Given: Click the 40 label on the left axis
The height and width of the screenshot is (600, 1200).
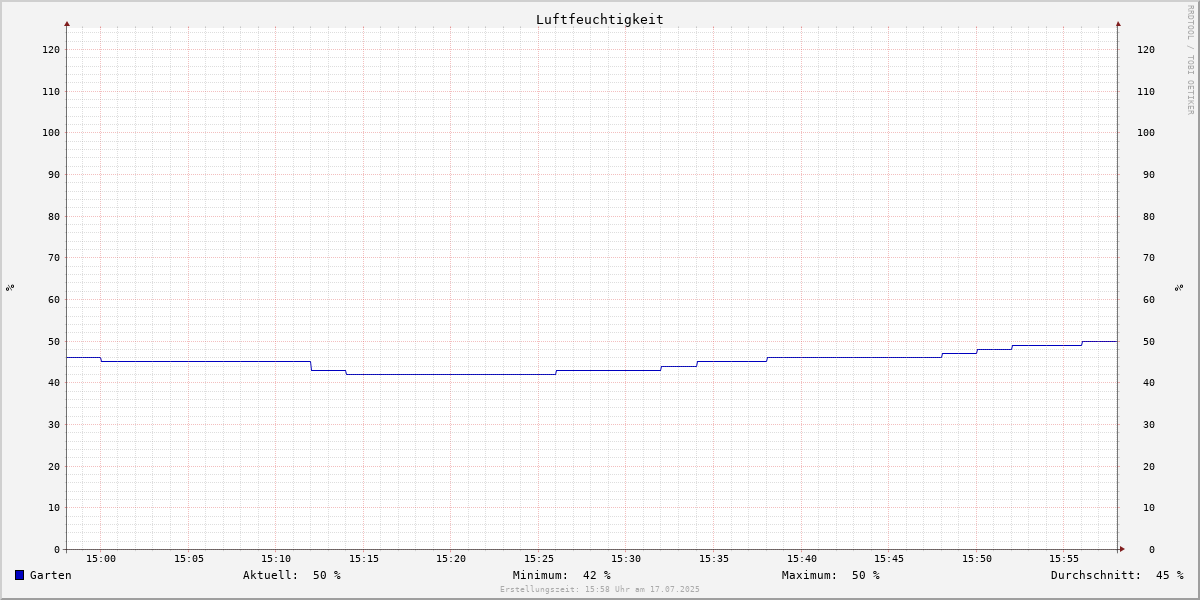Looking at the screenshot, I should coord(54,382).
